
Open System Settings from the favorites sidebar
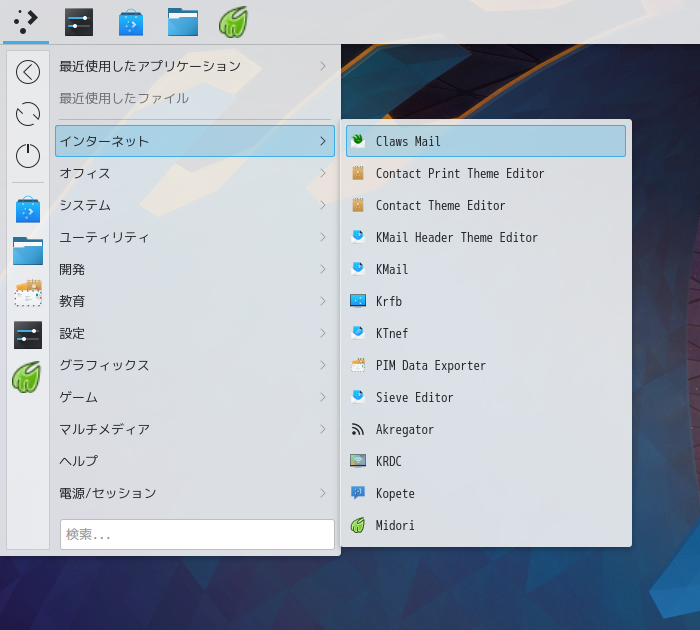28,335
